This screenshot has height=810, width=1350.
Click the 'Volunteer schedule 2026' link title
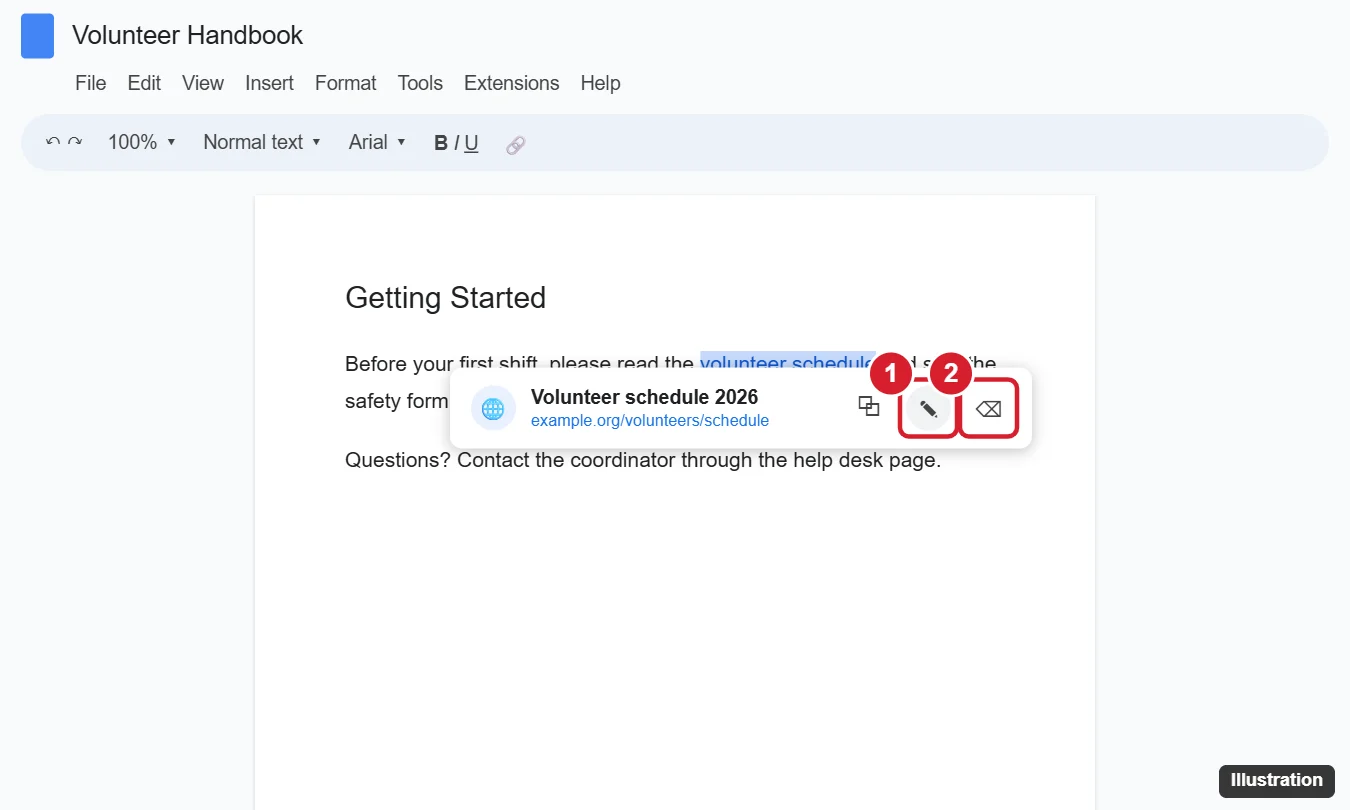point(645,397)
